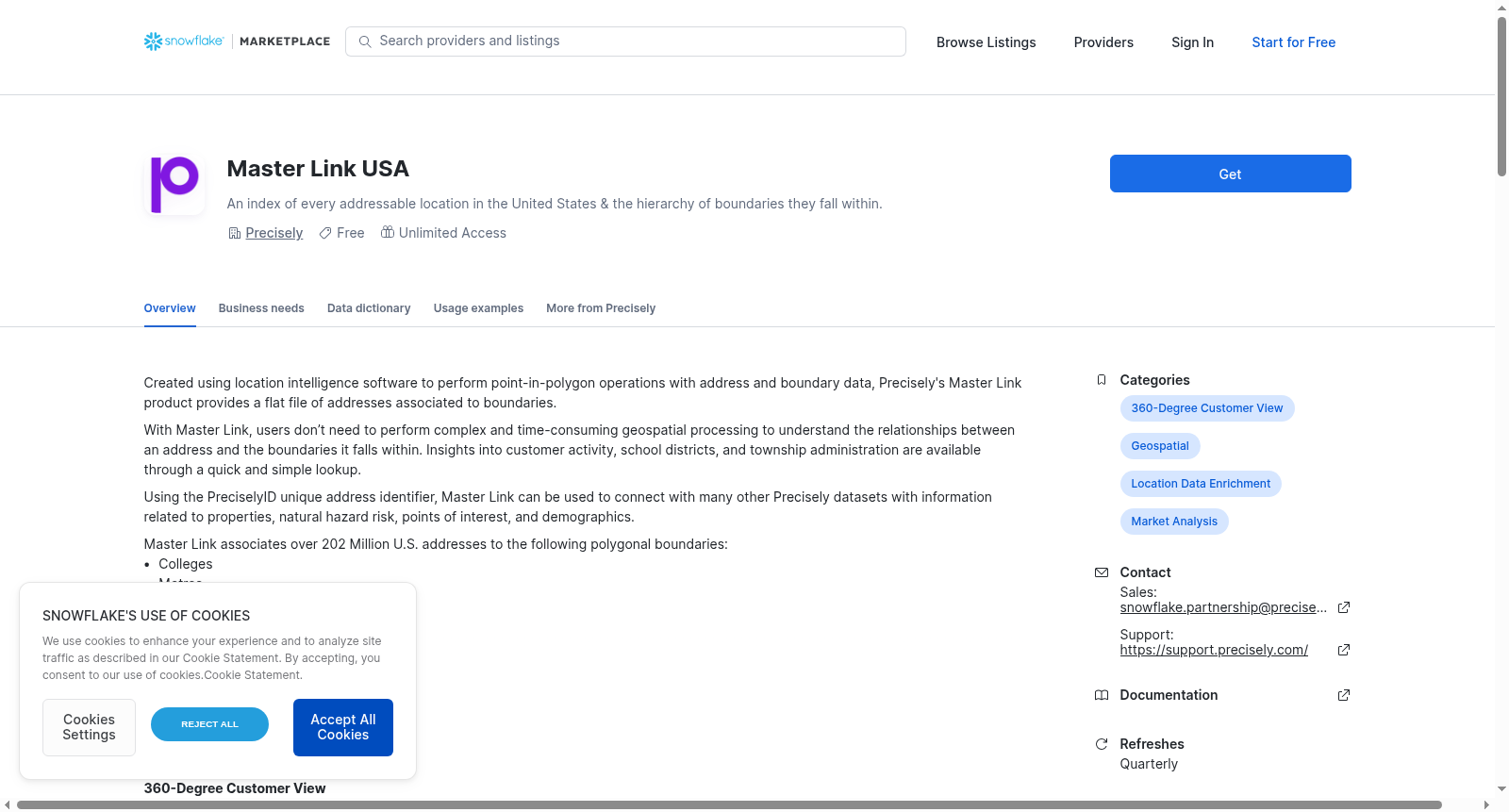
Task: Click the Categories bookmark icon
Action: 1101,380
